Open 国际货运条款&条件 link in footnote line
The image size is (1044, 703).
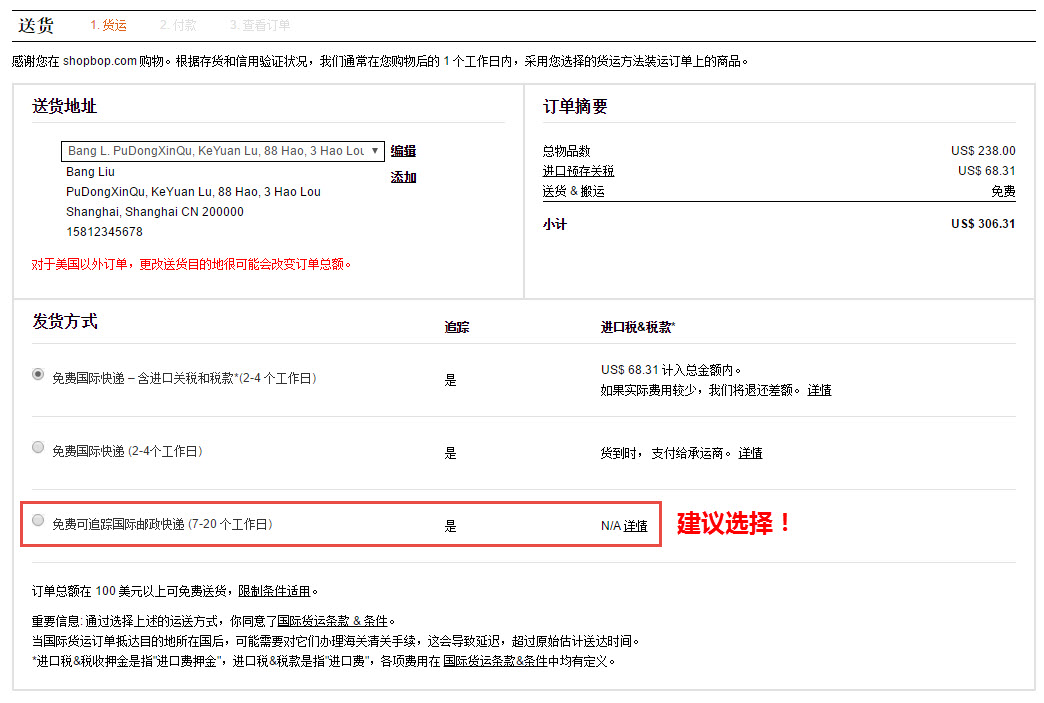coord(495,661)
